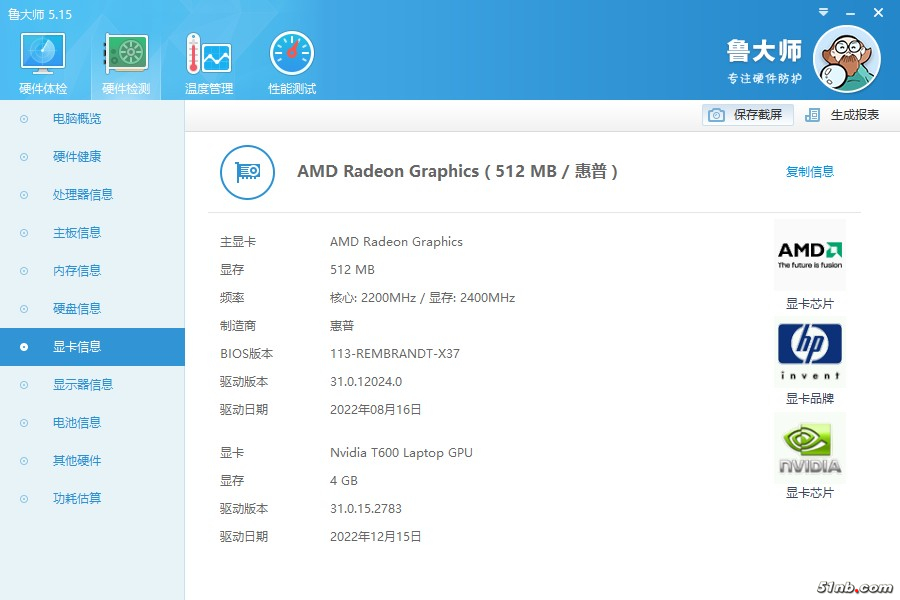The image size is (900, 600).
Task: Click the 显卡芯片 label under NVIDIA logo
Action: 809,493
